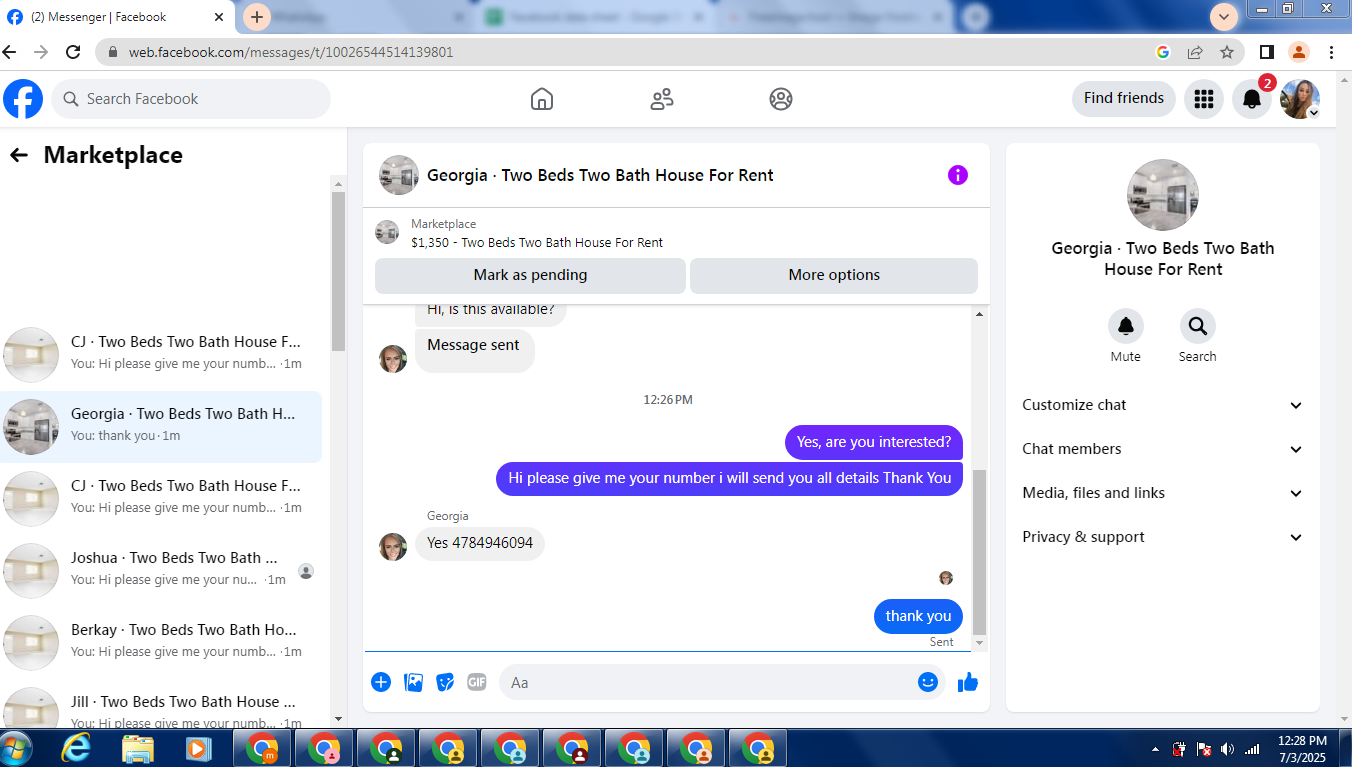This screenshot has width=1352, height=767.
Task: Select Georgia conversation in chat list
Action: tap(161, 427)
